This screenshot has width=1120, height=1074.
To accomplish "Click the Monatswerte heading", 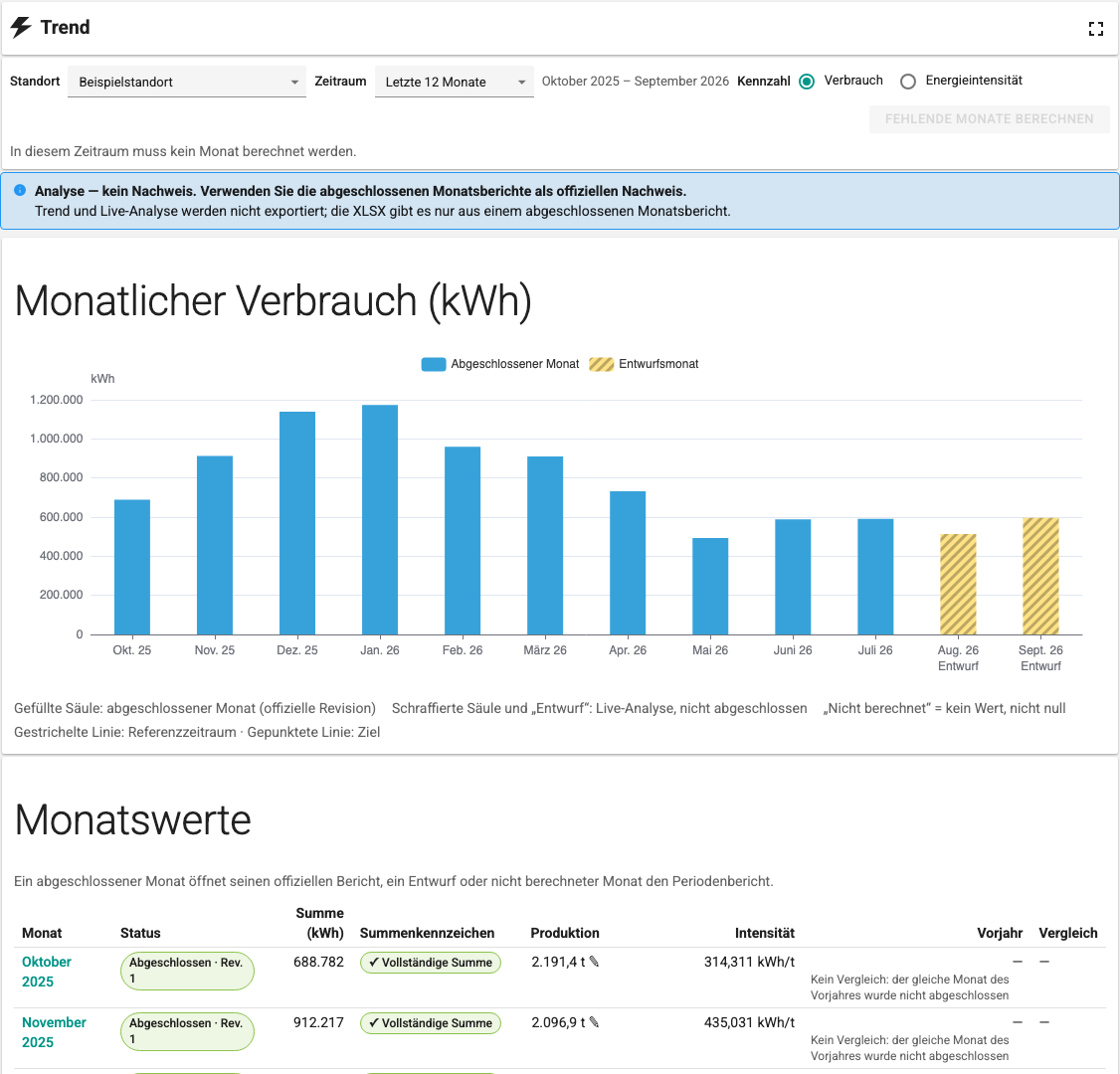I will 133,819.
